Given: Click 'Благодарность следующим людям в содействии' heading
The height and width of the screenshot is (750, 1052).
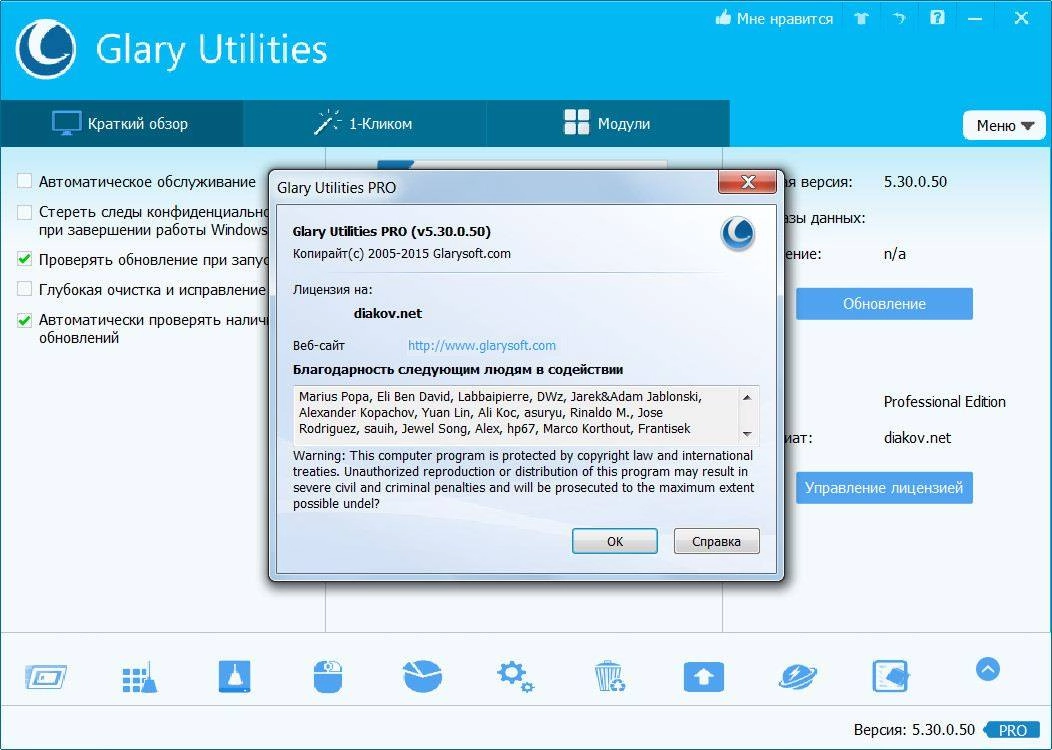Looking at the screenshot, I should pyautogui.click(x=458, y=370).
